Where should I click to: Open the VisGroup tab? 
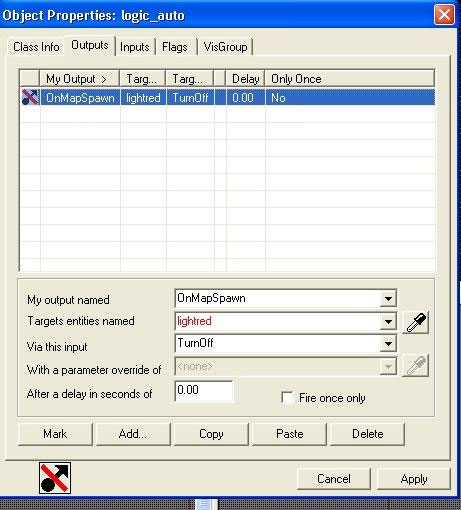coord(226,47)
